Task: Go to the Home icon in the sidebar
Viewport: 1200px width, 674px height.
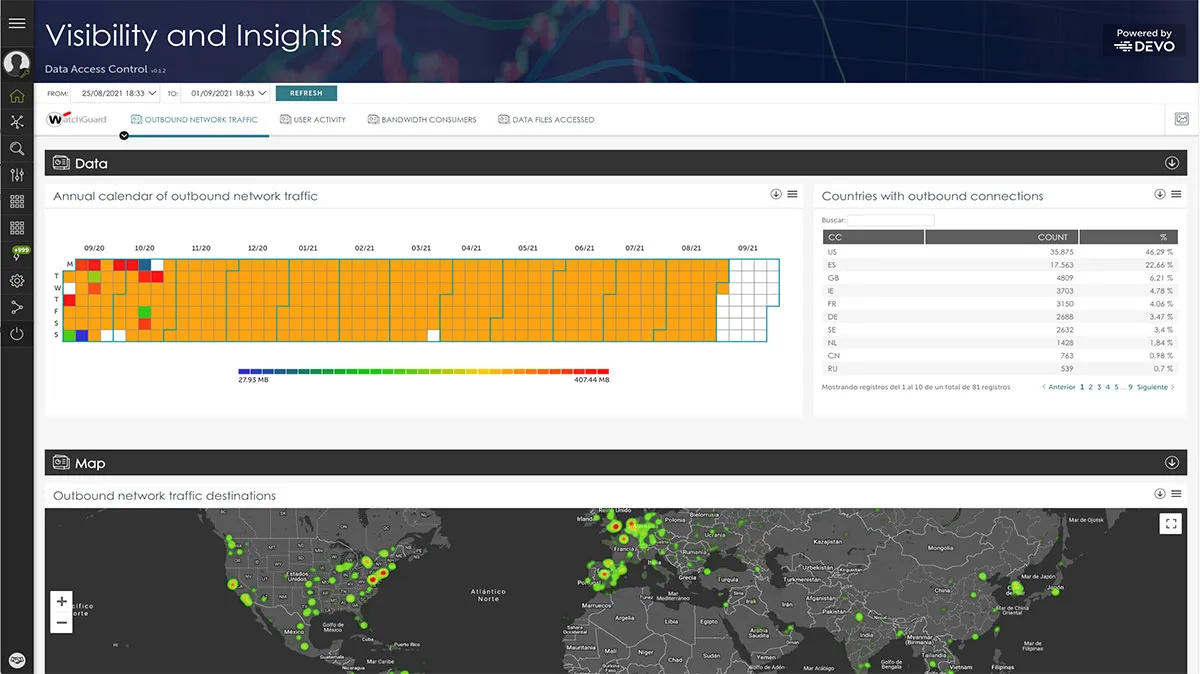Action: point(16,96)
